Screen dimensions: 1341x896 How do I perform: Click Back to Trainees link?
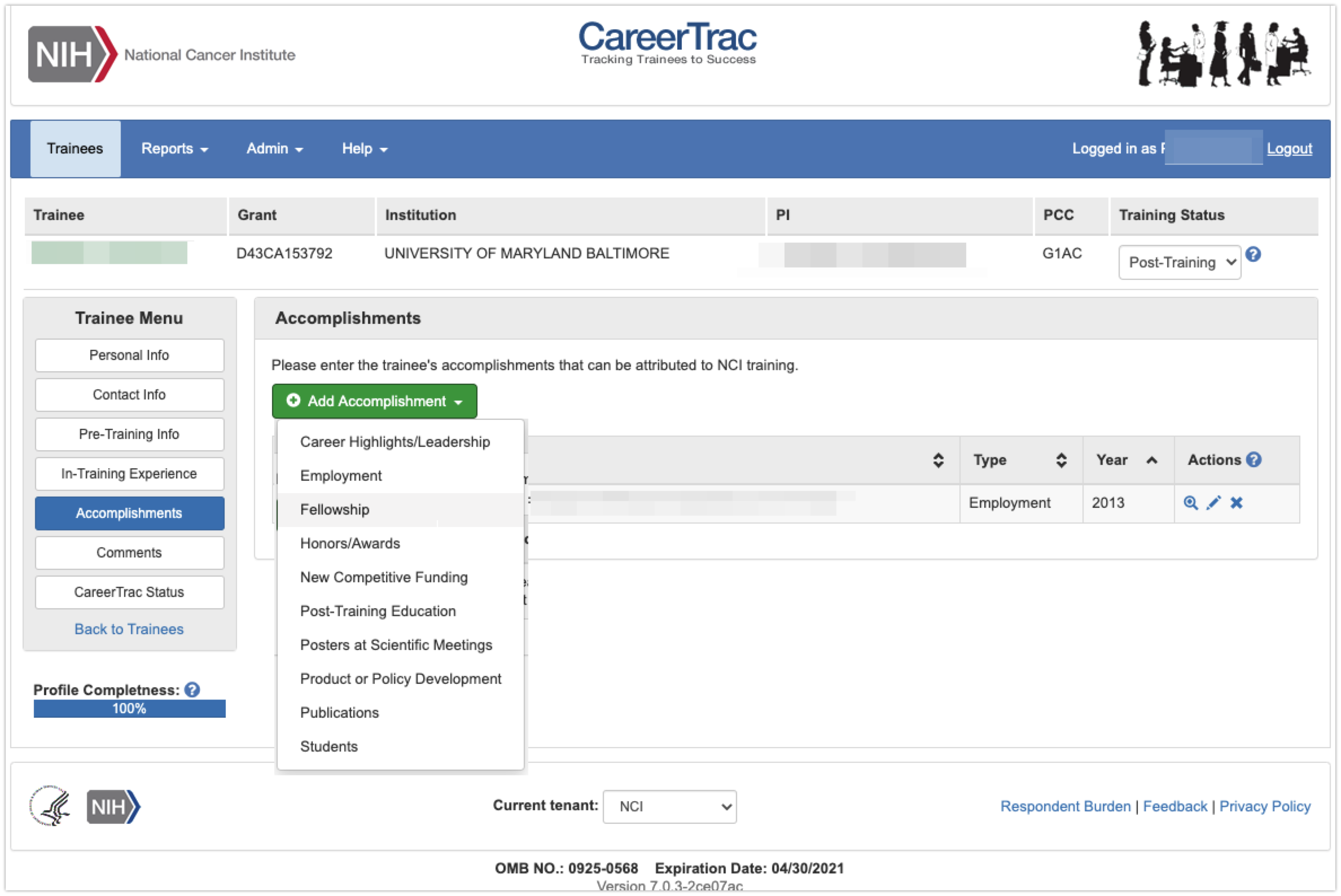(x=129, y=629)
